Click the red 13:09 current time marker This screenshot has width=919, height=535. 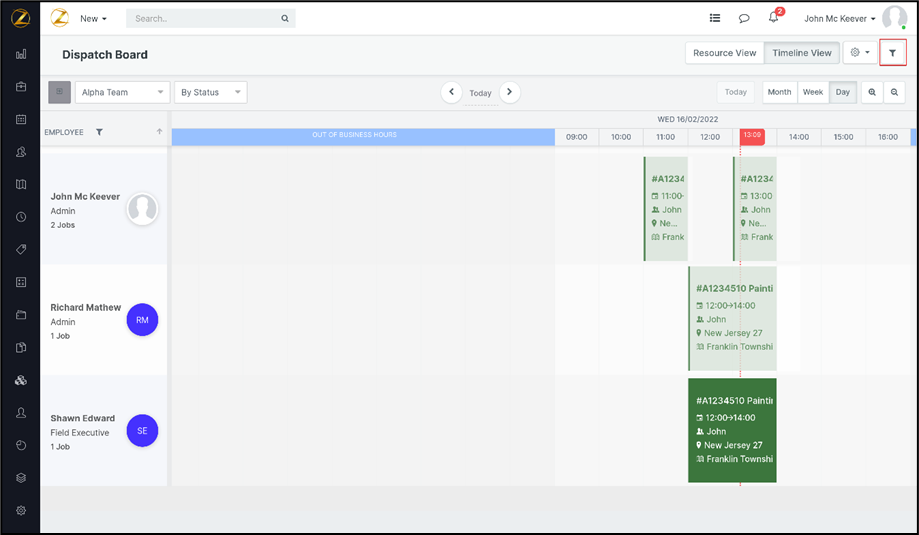[752, 135]
